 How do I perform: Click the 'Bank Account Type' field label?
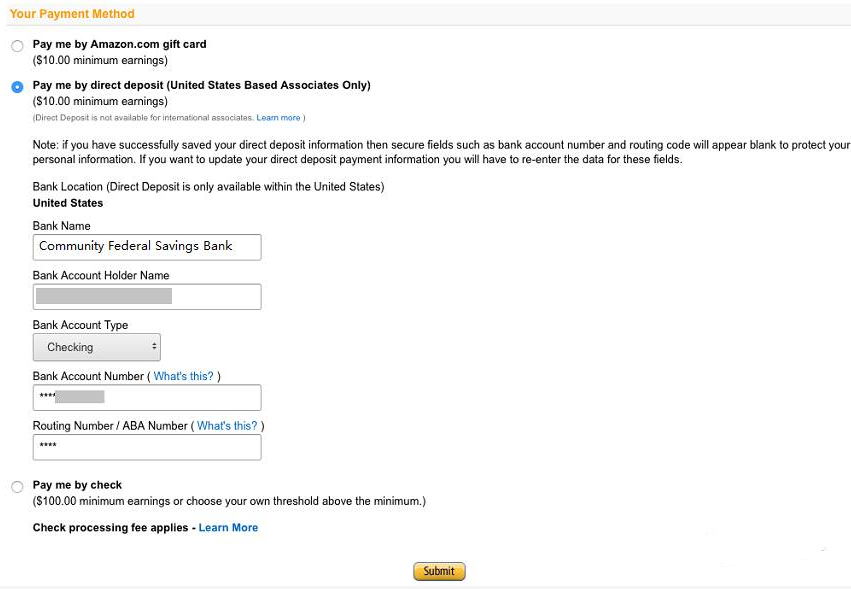coord(80,325)
